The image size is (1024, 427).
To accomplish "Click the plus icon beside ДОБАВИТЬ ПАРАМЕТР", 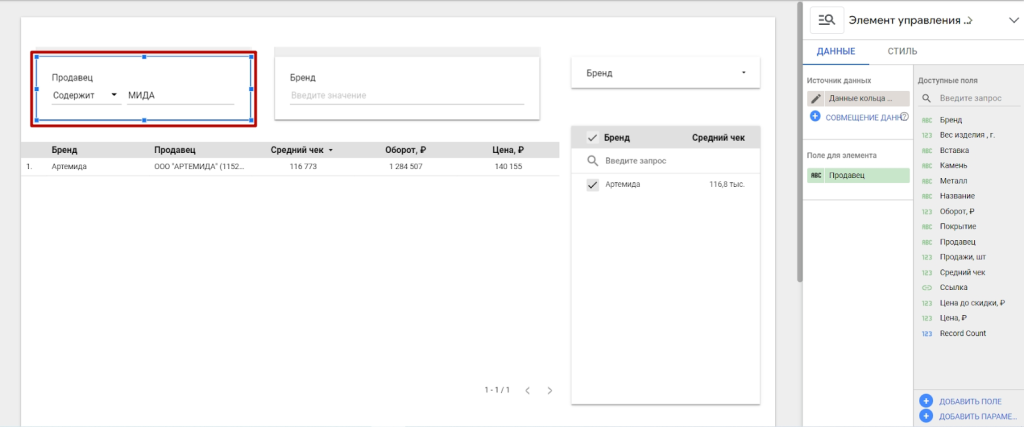I will click(926, 416).
